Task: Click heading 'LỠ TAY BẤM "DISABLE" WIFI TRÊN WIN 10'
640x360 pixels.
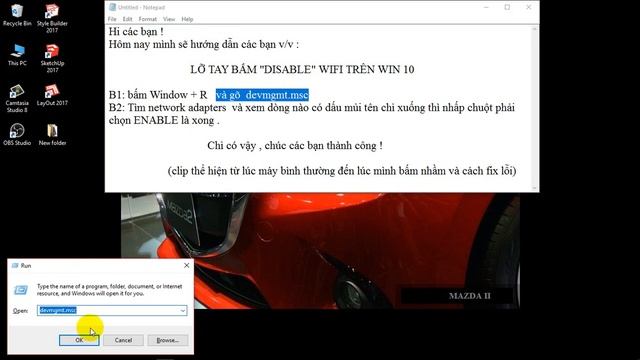Action: [302, 69]
